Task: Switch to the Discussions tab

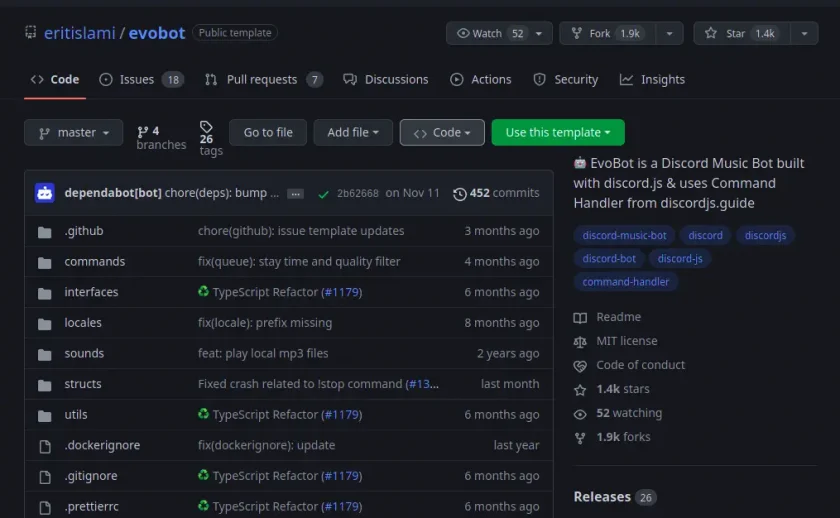Action: pos(386,79)
